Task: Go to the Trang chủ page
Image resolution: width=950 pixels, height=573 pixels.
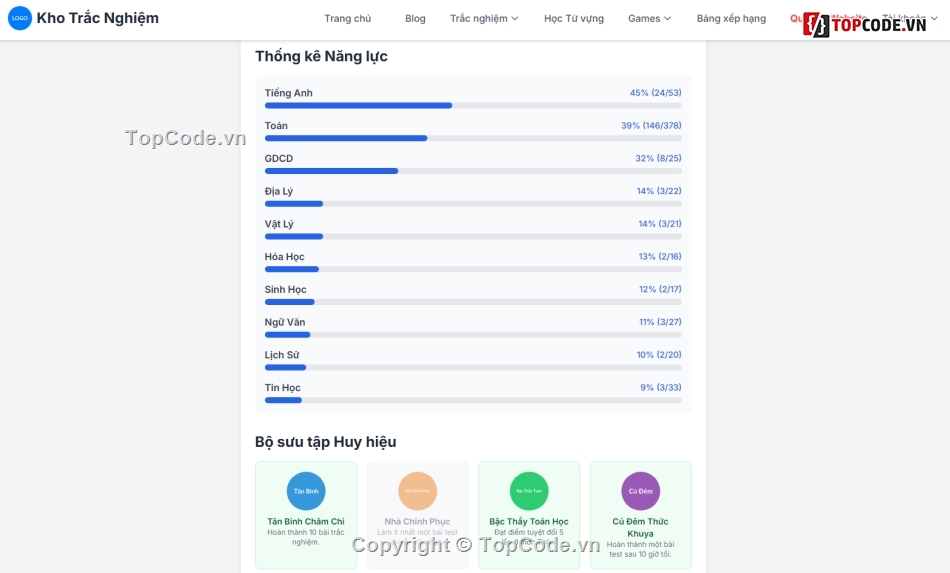Action: pos(347,19)
